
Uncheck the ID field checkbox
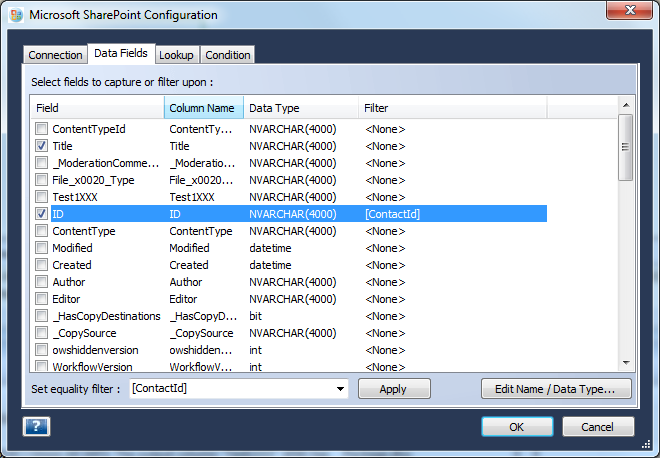(x=41, y=214)
